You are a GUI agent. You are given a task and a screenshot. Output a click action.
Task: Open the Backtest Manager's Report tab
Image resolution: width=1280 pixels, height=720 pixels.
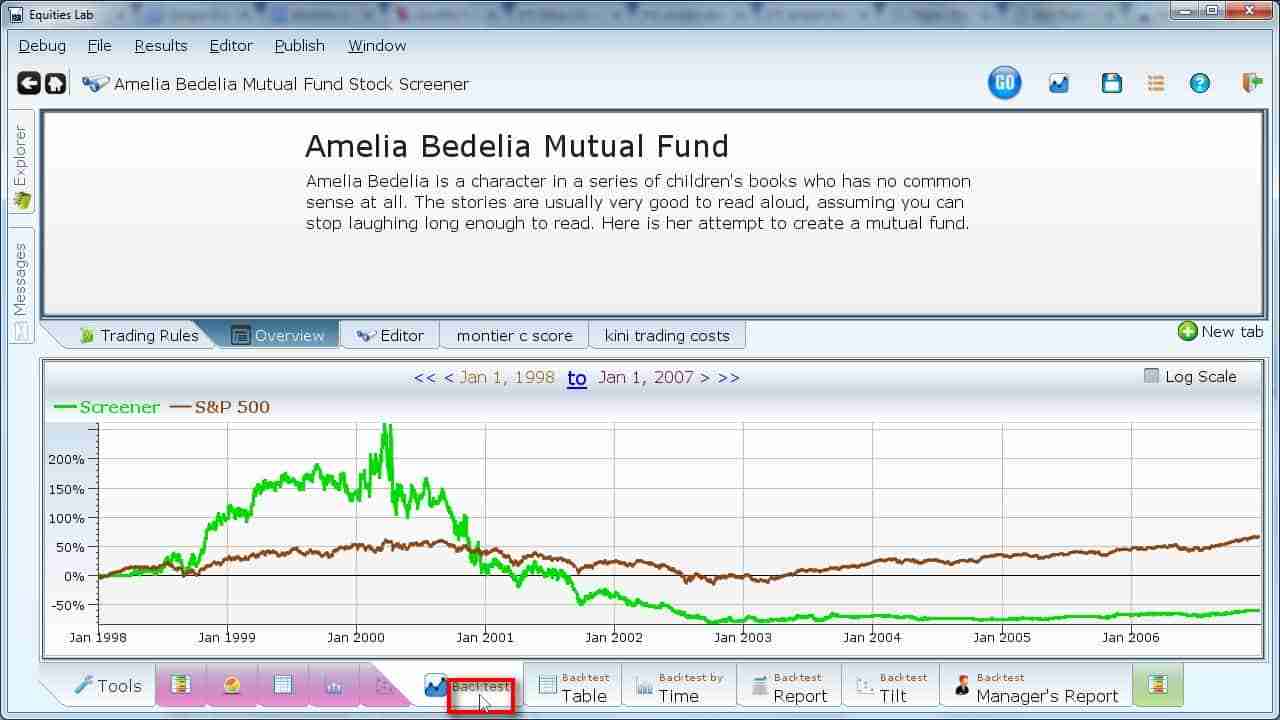tap(1036, 687)
